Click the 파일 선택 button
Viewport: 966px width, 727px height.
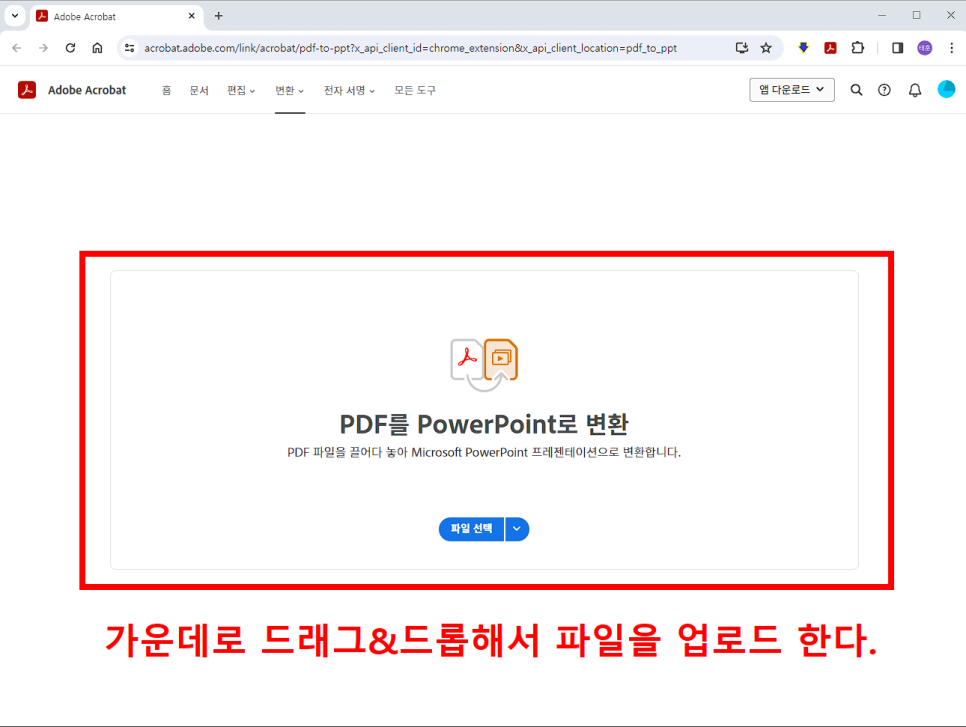coord(471,529)
